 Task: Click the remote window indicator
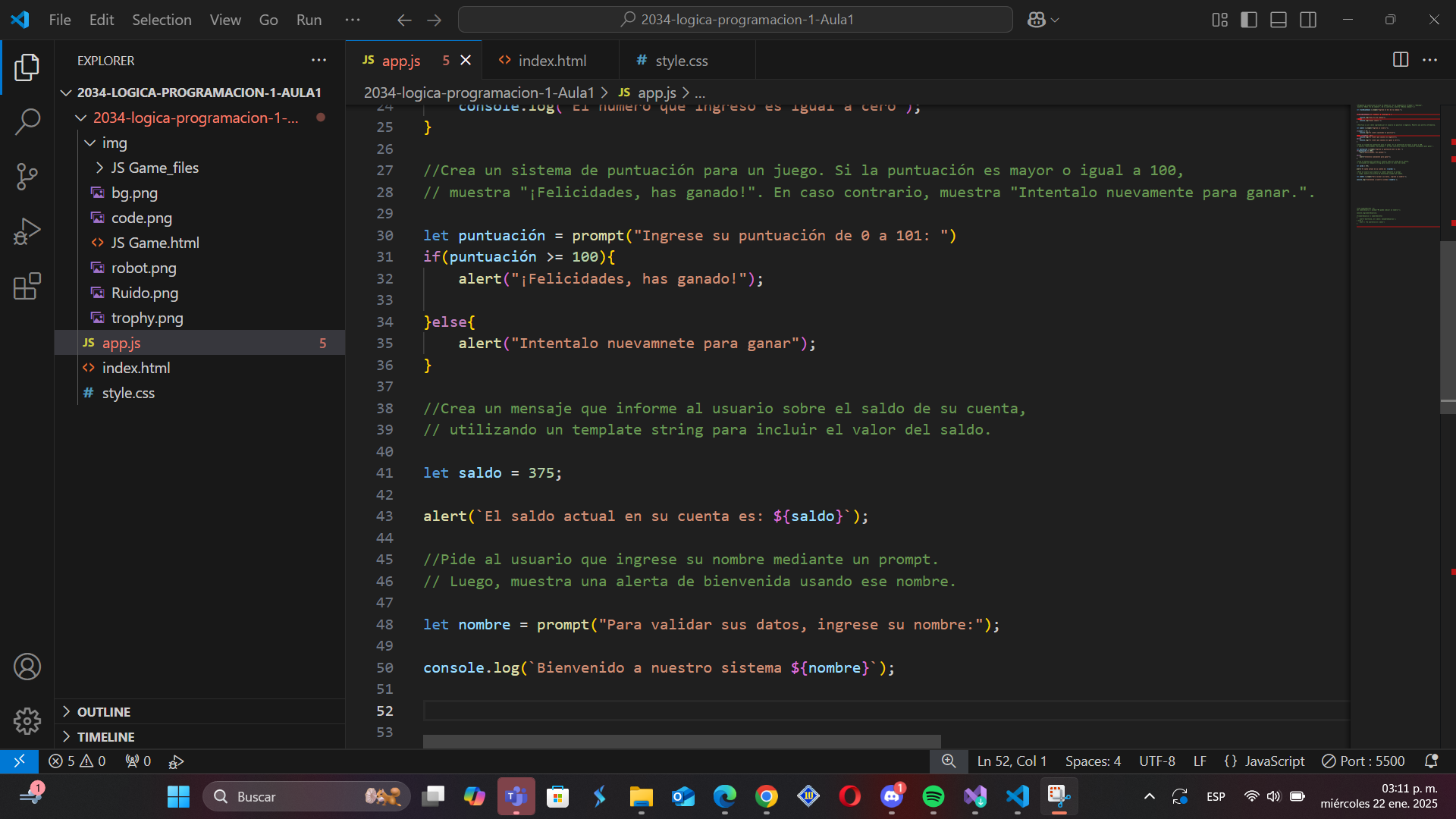tap(19, 761)
